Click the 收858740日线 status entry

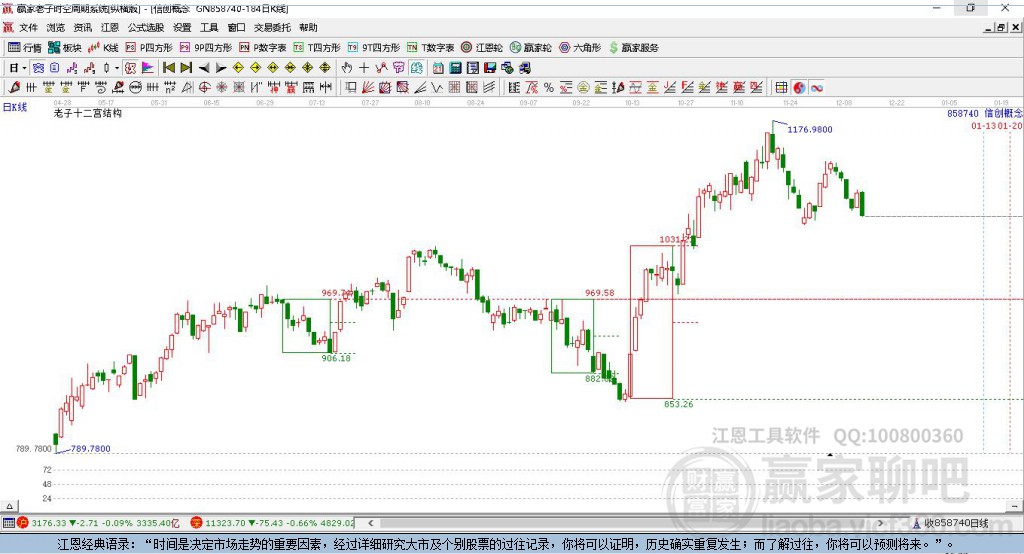[x=951, y=523]
